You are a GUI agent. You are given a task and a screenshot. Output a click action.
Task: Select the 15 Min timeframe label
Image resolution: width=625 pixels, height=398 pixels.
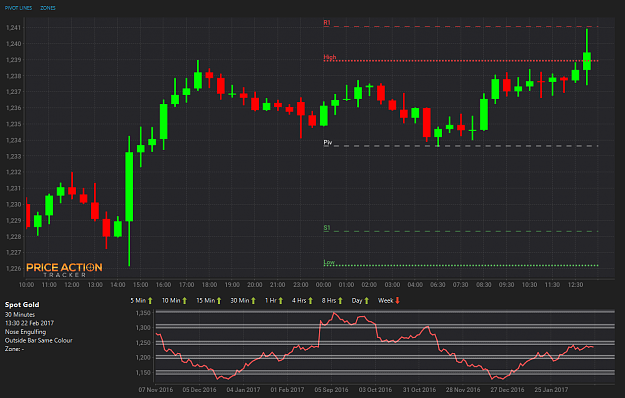[x=205, y=301]
